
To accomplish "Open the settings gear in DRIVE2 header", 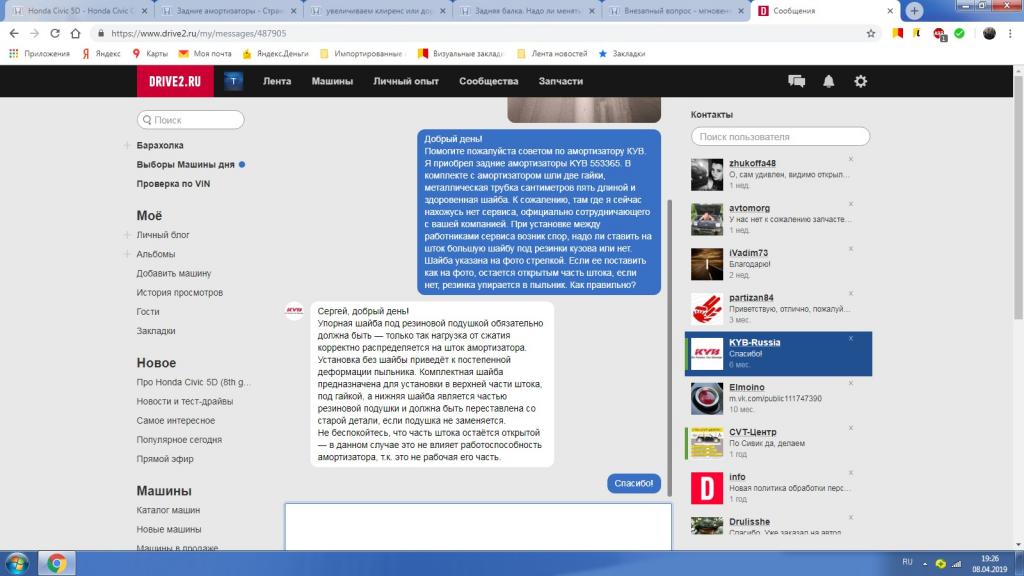I will coord(860,81).
